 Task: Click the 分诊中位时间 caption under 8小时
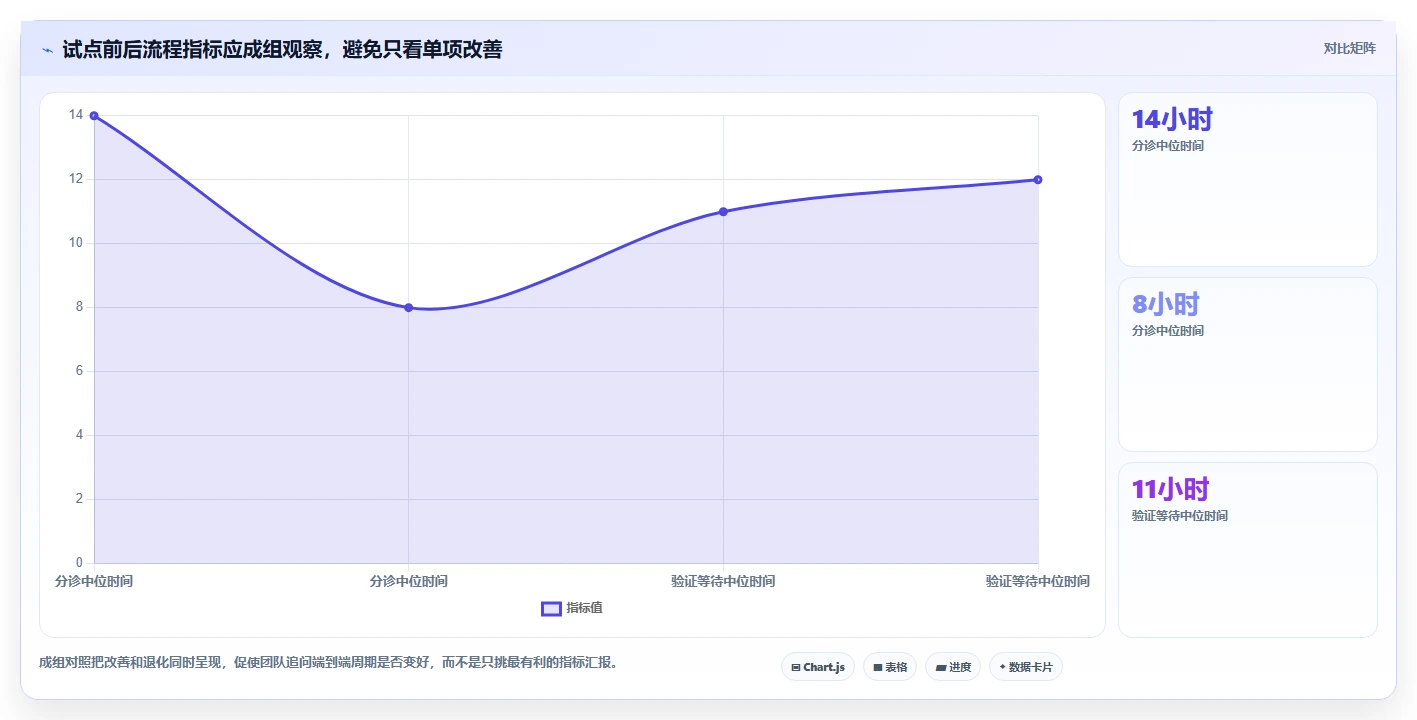(1168, 331)
